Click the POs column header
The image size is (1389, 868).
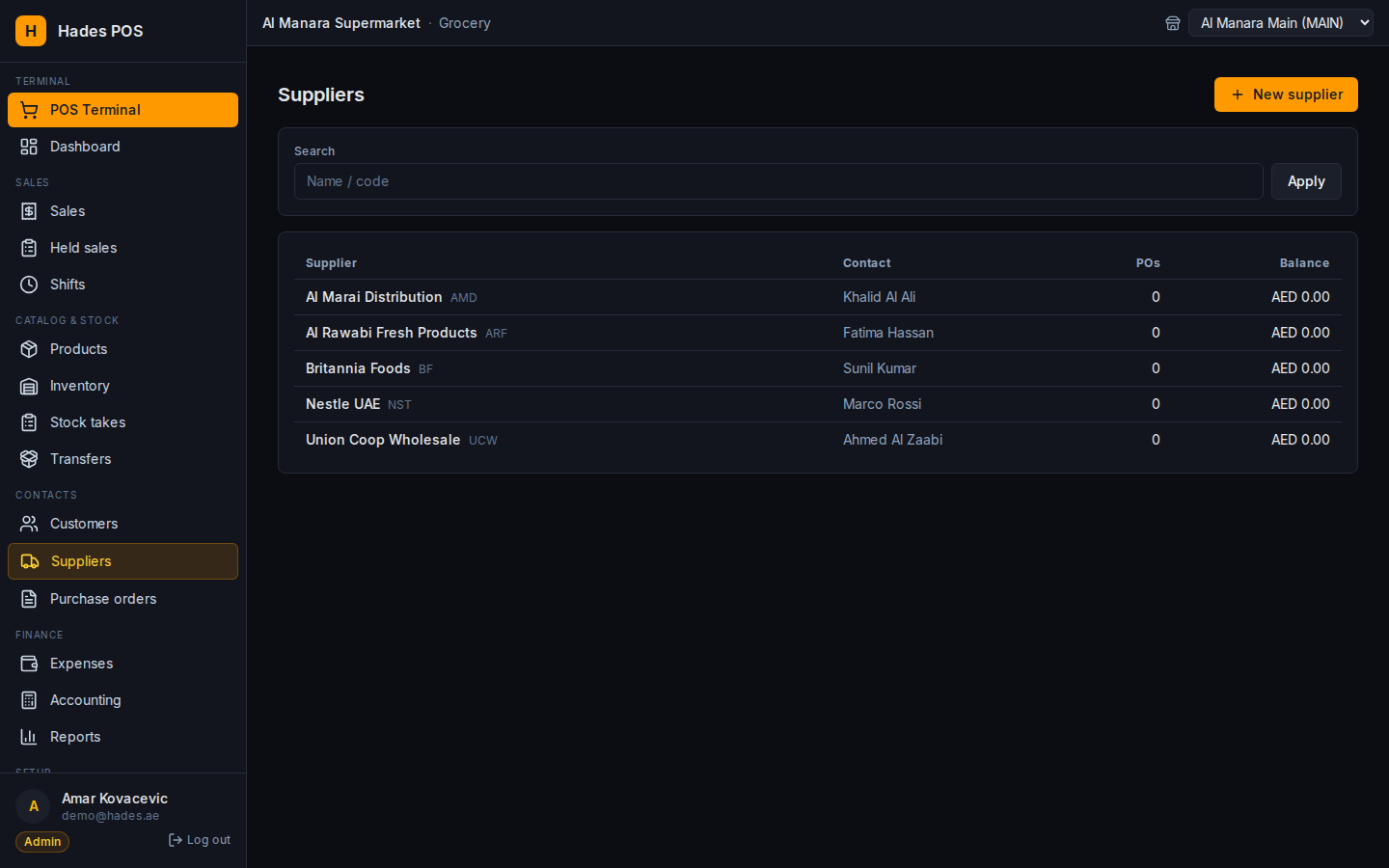click(1148, 263)
